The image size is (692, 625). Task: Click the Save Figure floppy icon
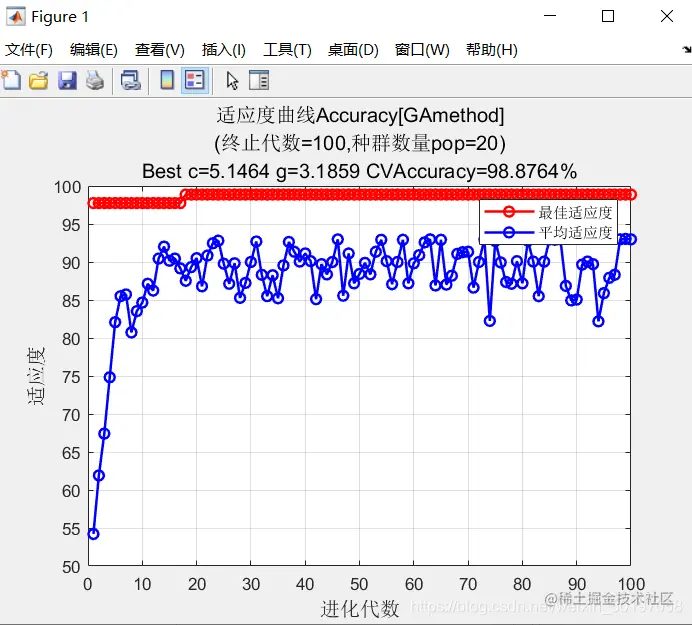(x=67, y=81)
